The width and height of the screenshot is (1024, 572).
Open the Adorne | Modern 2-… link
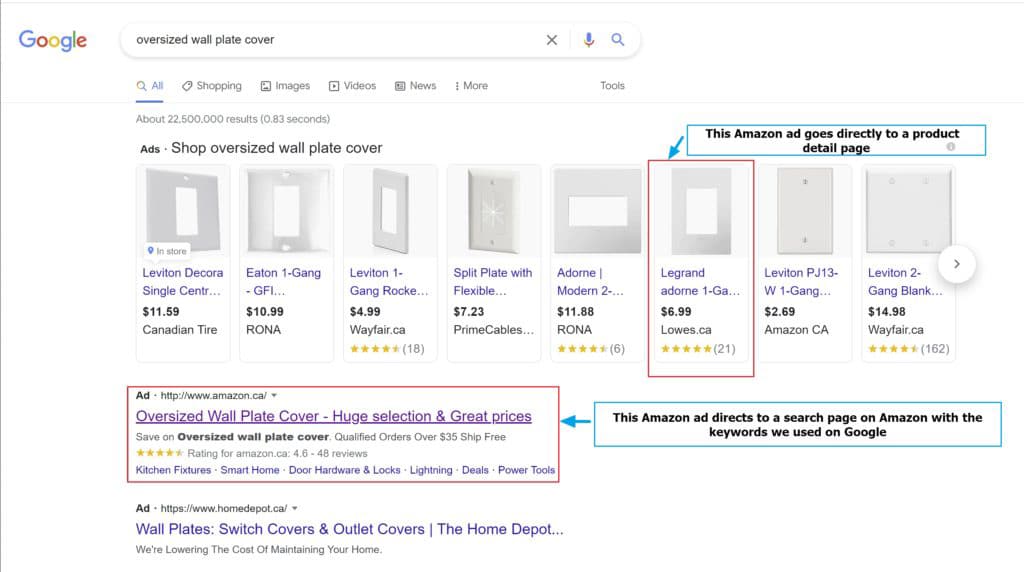point(590,281)
